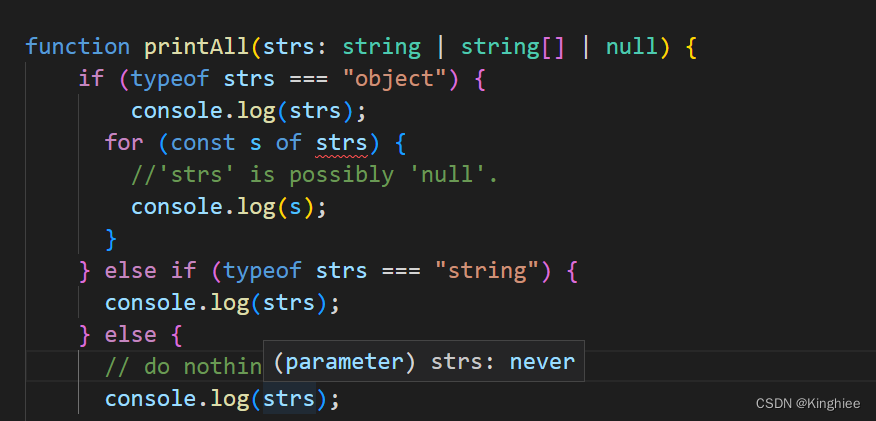Image resolution: width=876 pixels, height=421 pixels.
Task: Click the variable s in for loop declaration
Action: click(x=255, y=144)
